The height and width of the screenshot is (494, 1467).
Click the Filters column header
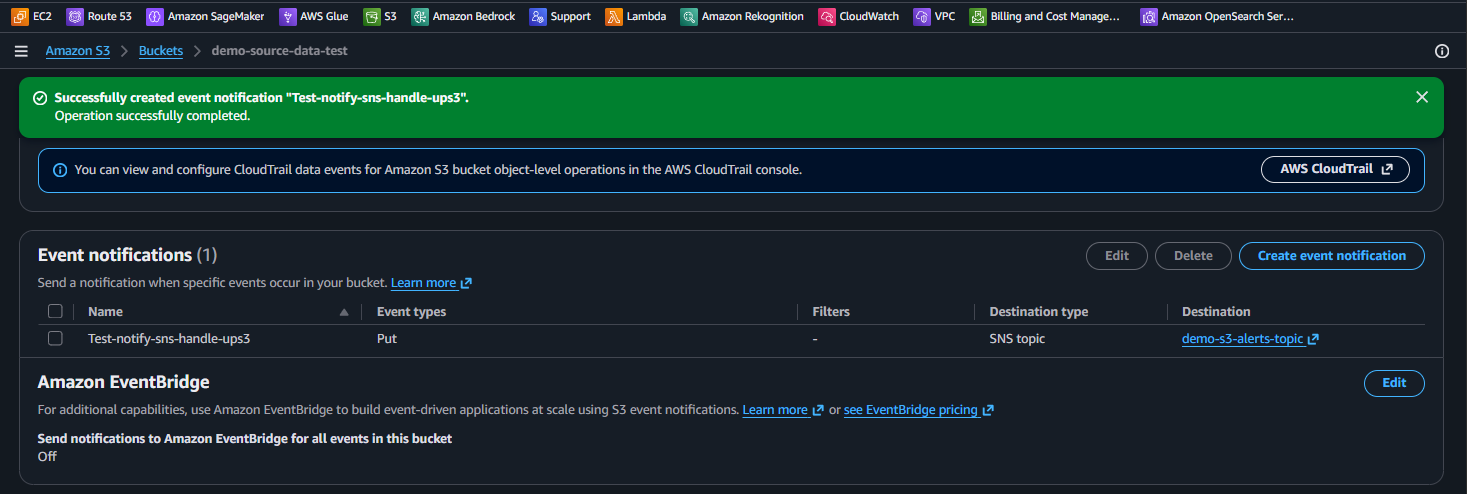click(x=831, y=312)
